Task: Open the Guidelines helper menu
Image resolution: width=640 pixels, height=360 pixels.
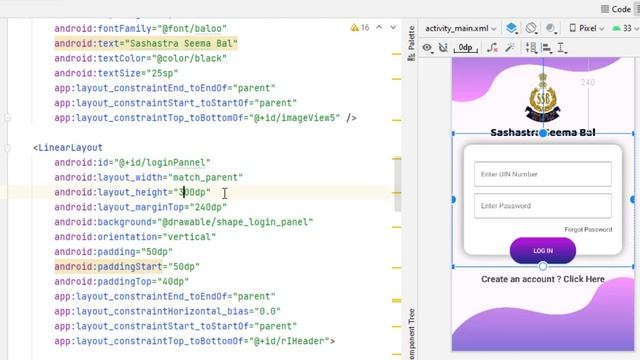Action: pyautogui.click(x=562, y=48)
